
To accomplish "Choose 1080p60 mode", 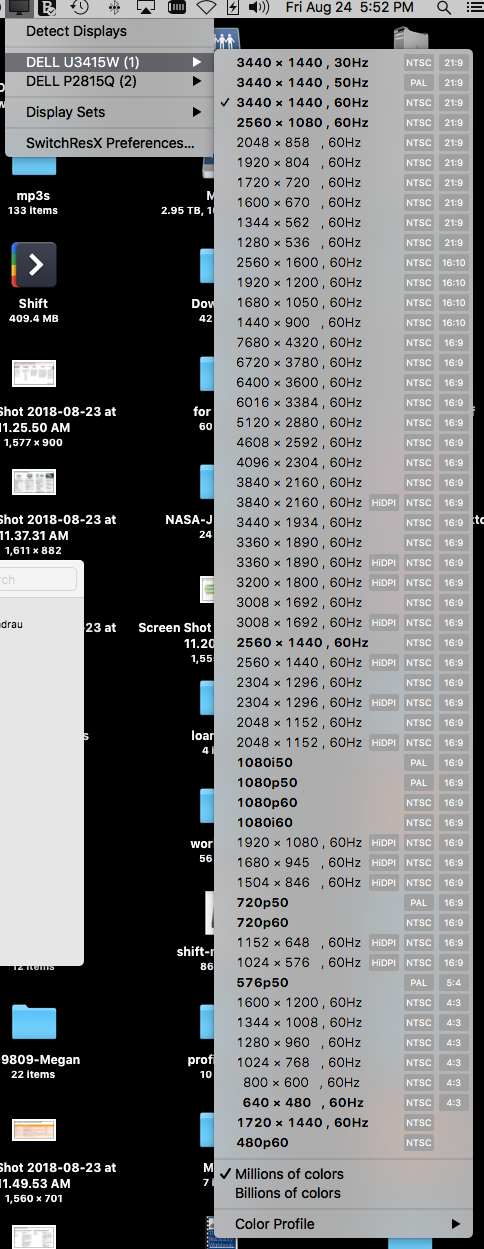I will pos(343,802).
